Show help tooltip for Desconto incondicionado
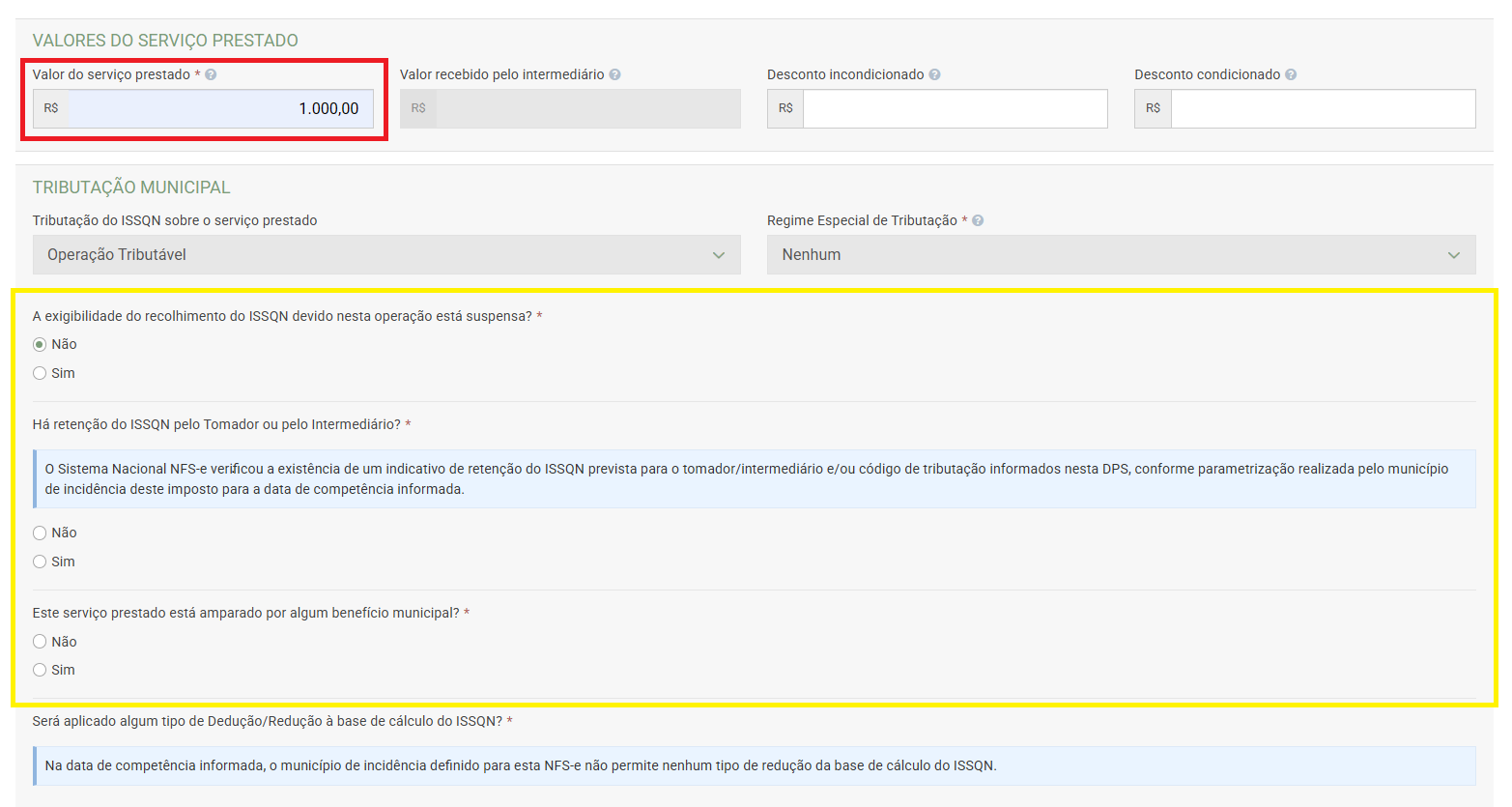 click(934, 74)
